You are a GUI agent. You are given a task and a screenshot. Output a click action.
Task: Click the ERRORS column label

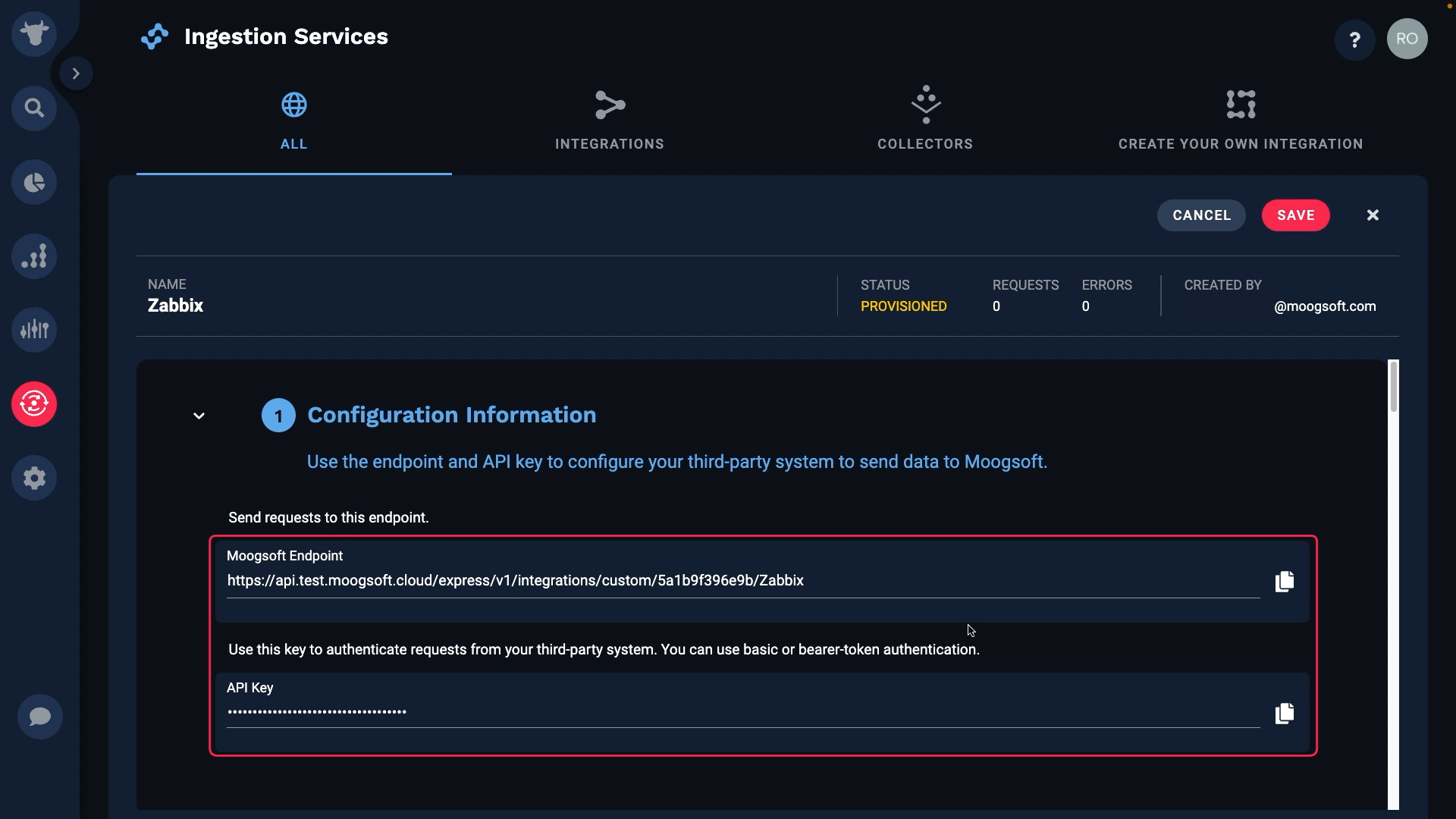[x=1106, y=285]
